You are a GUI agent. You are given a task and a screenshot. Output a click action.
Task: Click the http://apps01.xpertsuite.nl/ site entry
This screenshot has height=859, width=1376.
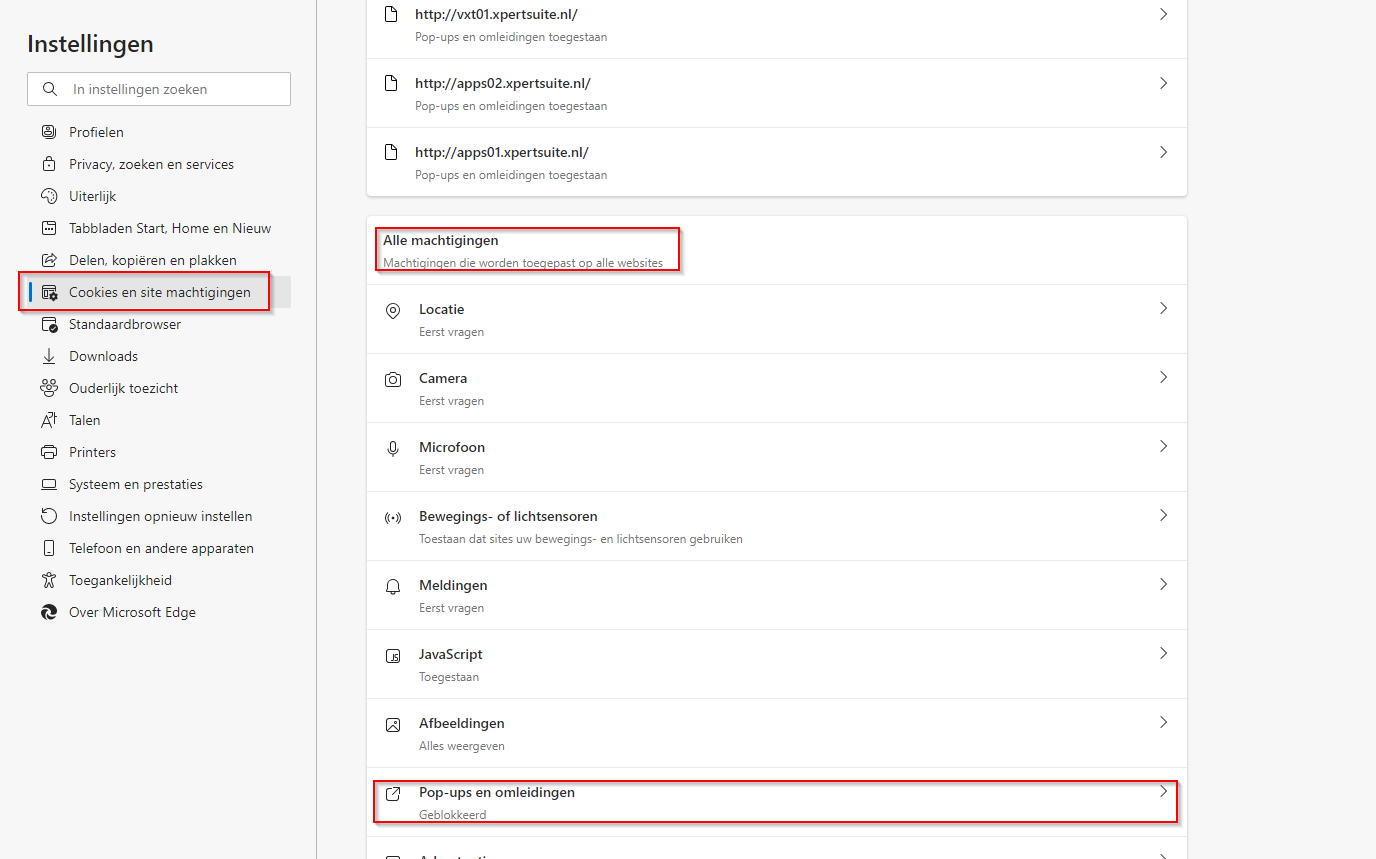pyautogui.click(x=501, y=153)
